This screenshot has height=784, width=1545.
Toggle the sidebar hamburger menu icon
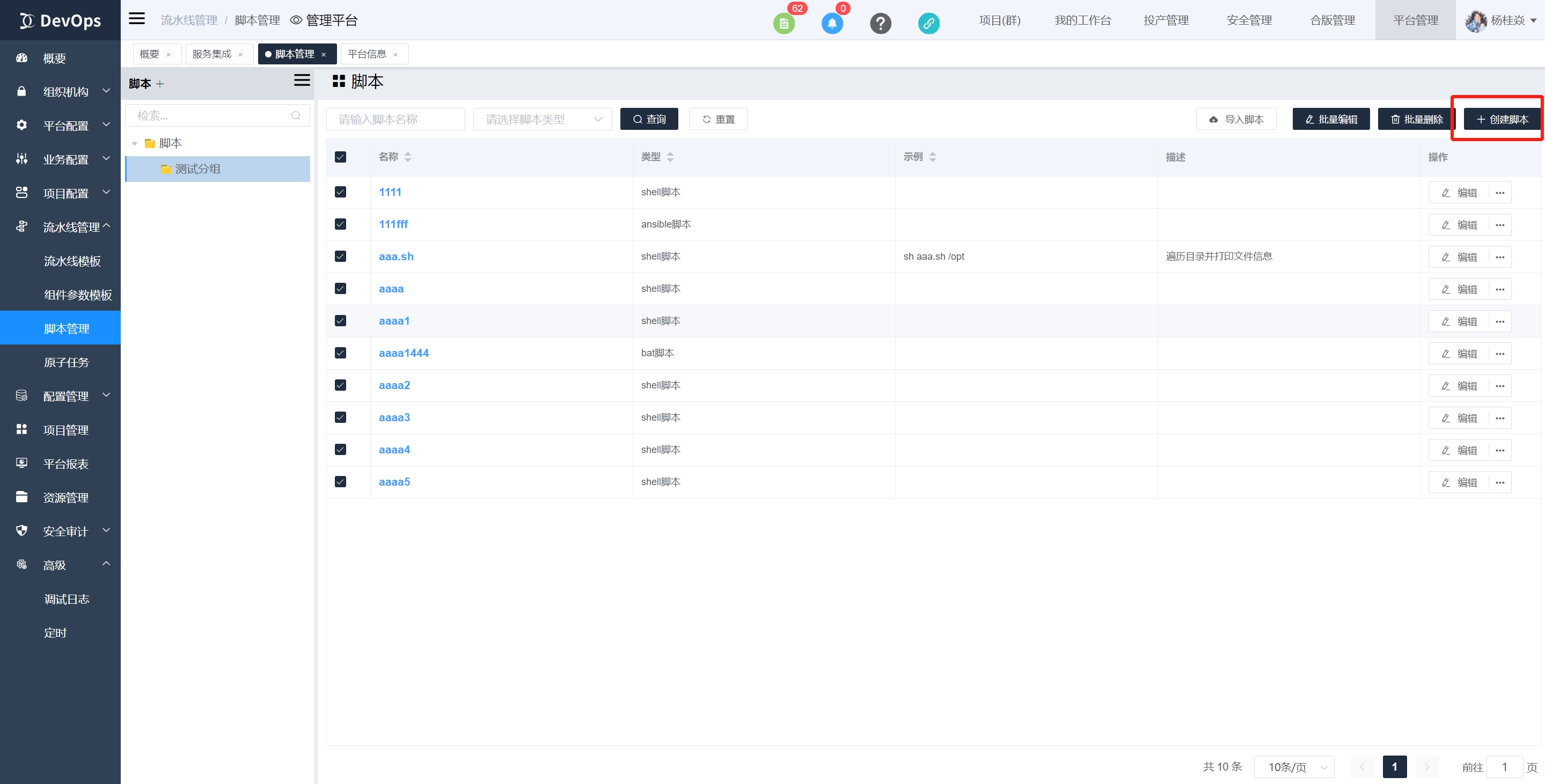coord(137,19)
